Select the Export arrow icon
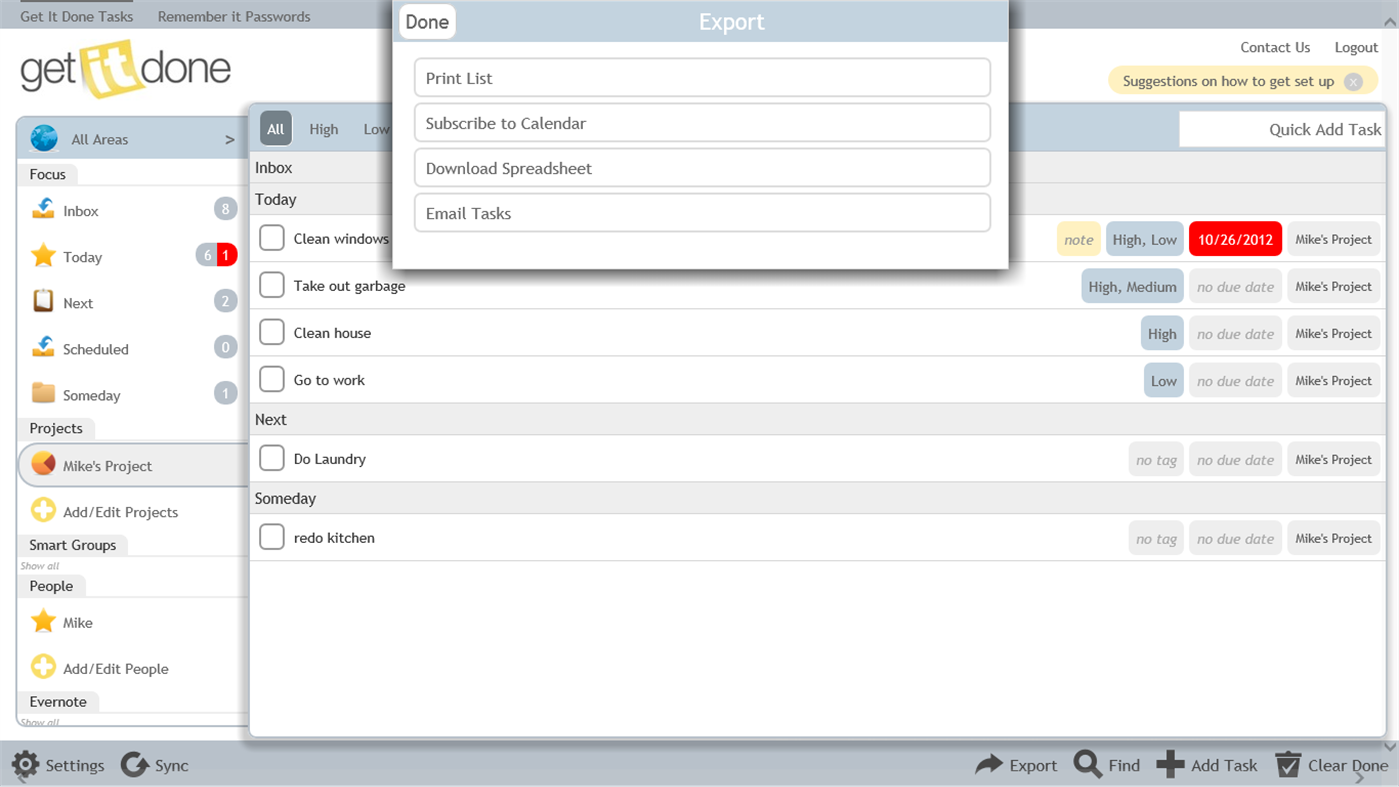 [988, 764]
